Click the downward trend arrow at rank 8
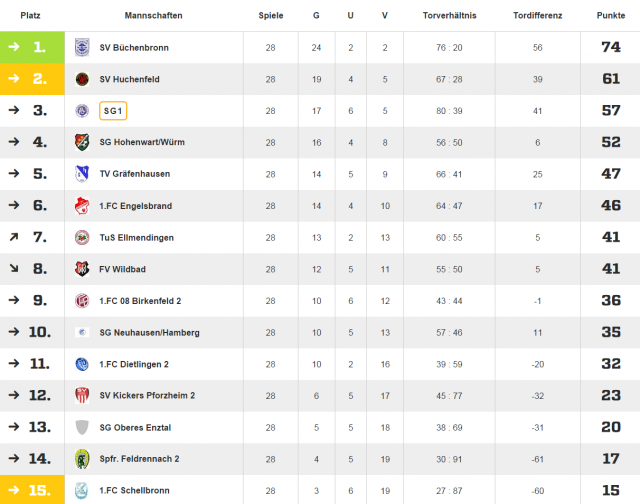The height and width of the screenshot is (504, 640). click(x=14, y=268)
